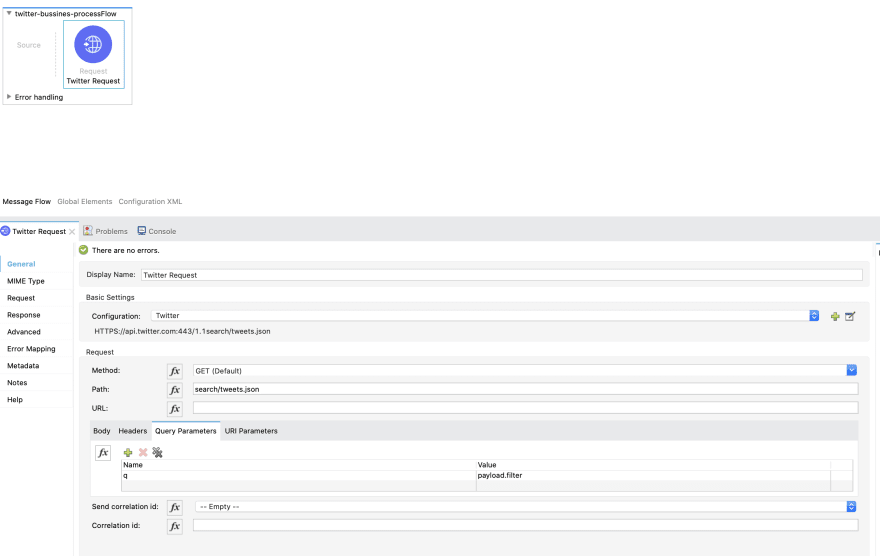Click into the Correlation id field

coord(525,525)
